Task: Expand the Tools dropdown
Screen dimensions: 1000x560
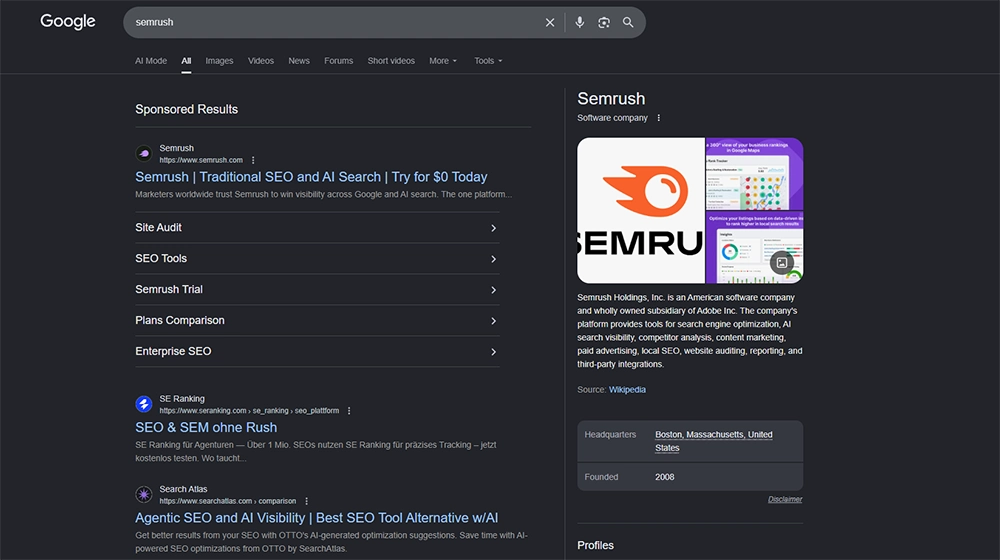Action: click(489, 61)
